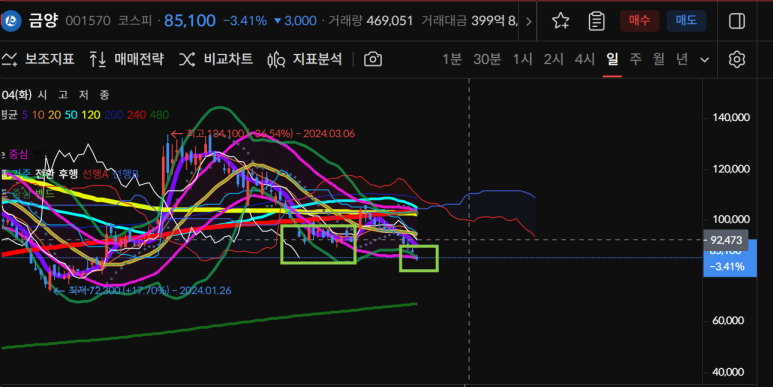773x387 pixels.
Task: Click the 최저 72,300 low marker label
Action: coord(142,290)
